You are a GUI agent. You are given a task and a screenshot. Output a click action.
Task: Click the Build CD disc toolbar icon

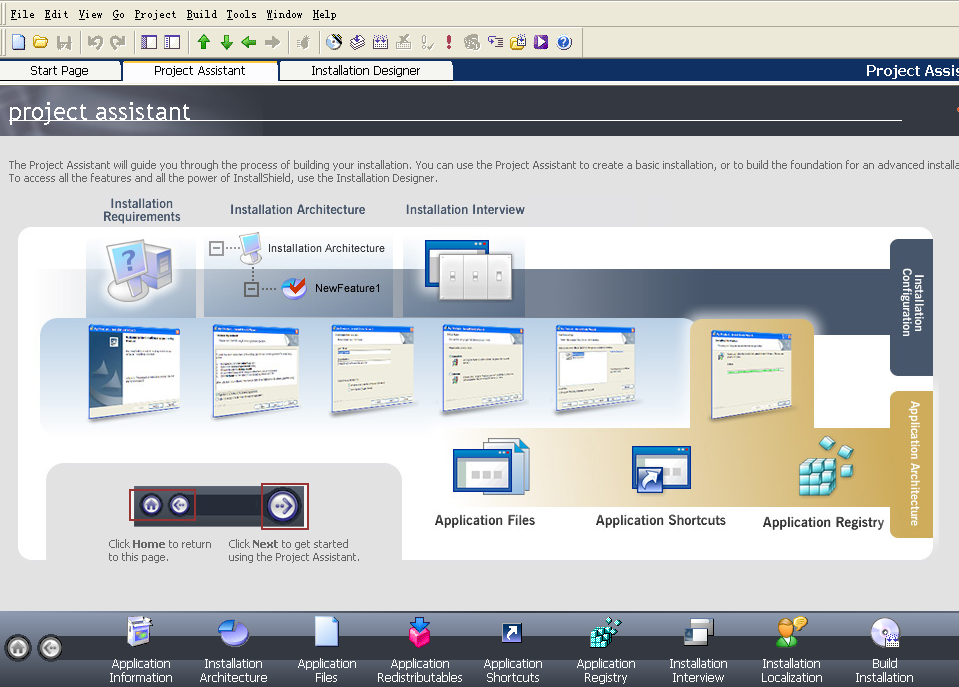(x=334, y=42)
